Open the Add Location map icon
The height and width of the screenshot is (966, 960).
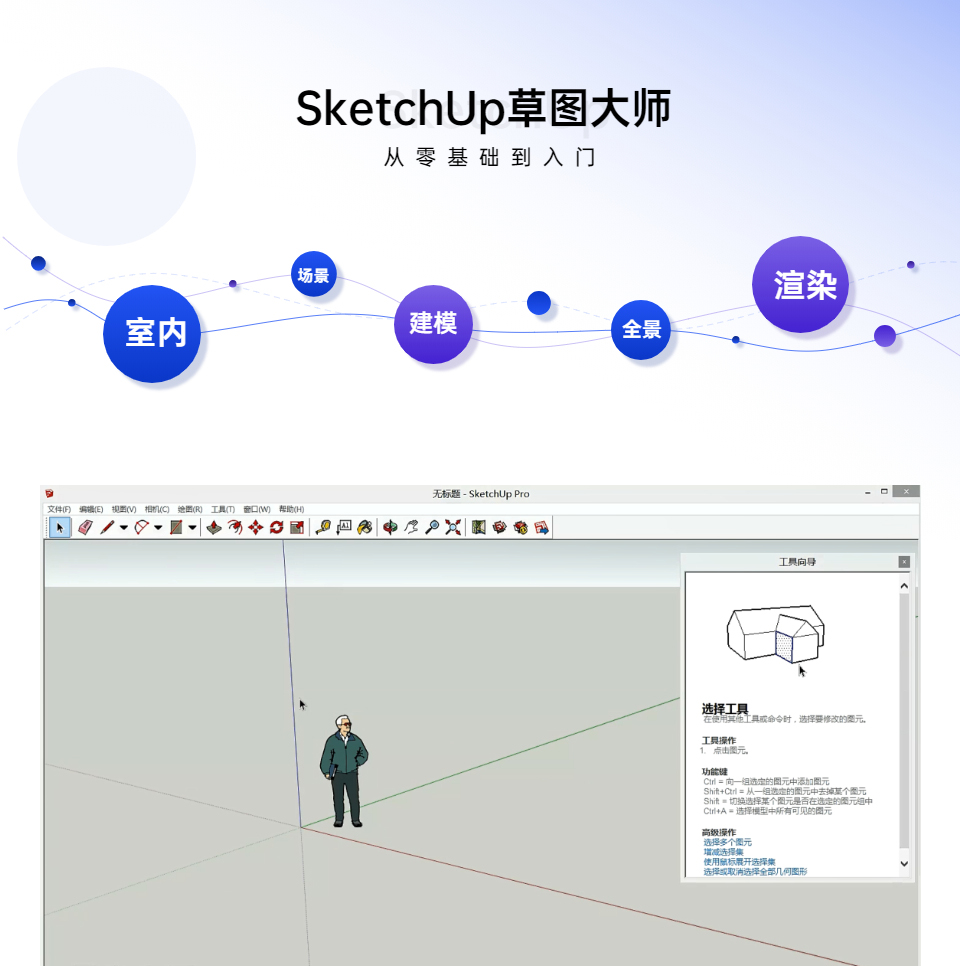pos(479,527)
